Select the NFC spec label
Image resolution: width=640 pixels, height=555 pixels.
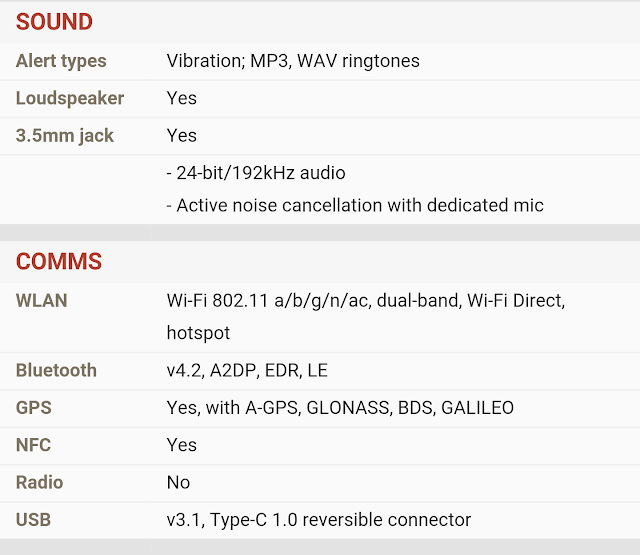(x=34, y=445)
